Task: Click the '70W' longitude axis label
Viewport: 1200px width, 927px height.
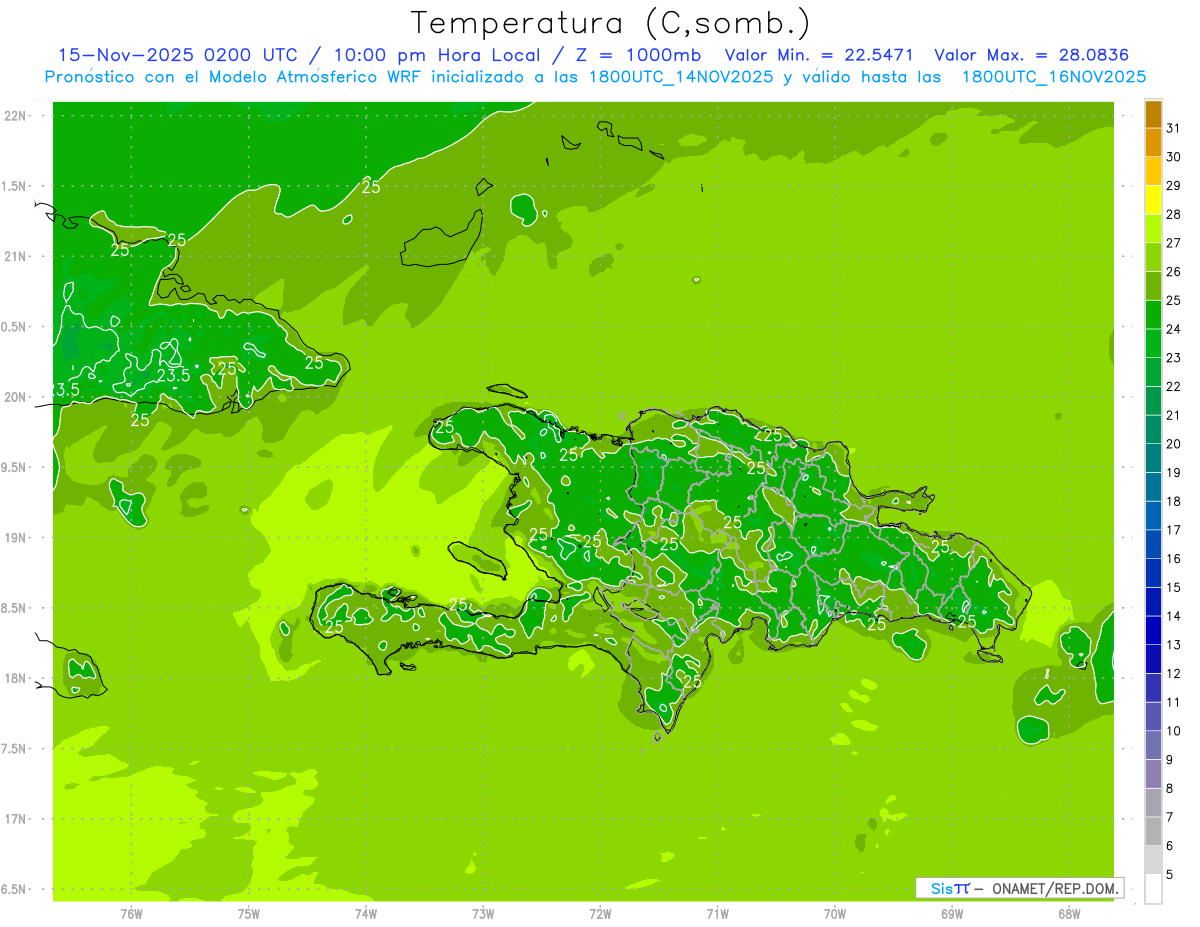Action: click(x=835, y=913)
